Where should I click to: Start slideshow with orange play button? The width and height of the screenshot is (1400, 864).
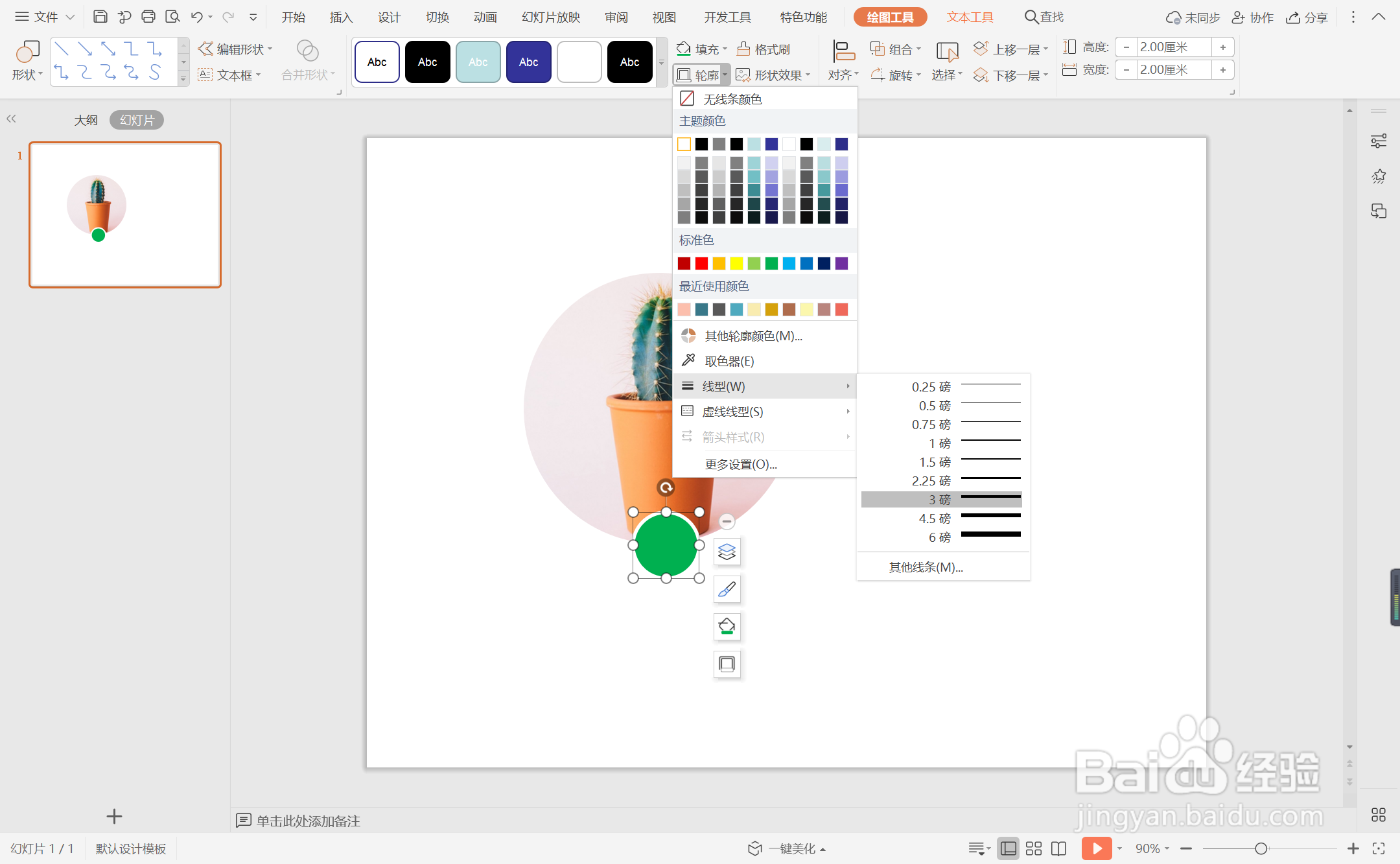(1096, 848)
